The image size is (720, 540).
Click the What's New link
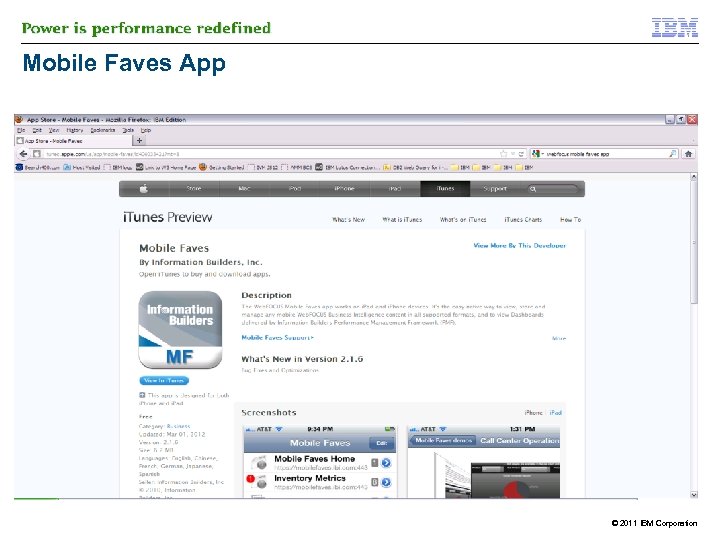tap(349, 219)
